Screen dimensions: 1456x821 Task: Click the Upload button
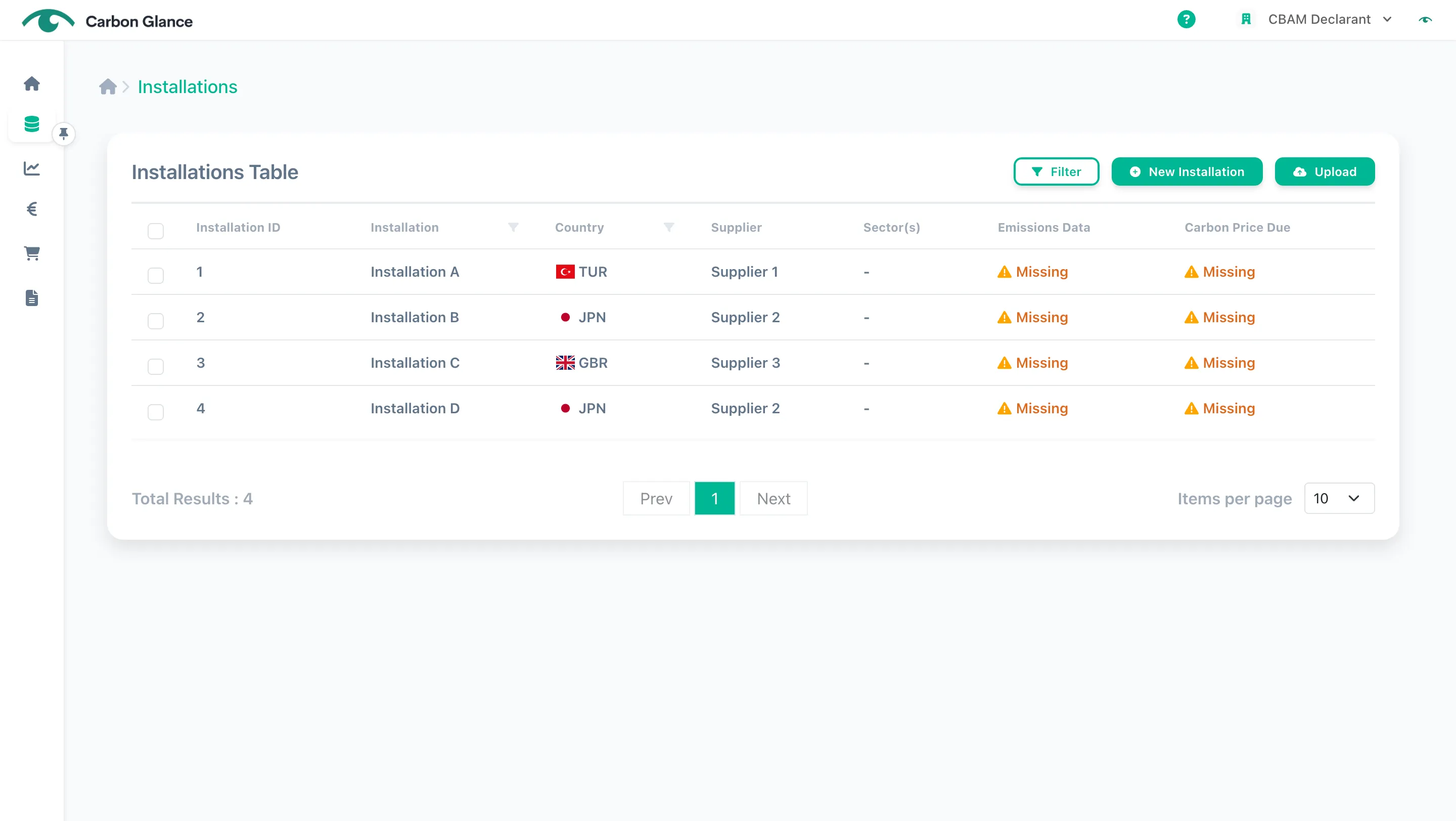(x=1325, y=171)
